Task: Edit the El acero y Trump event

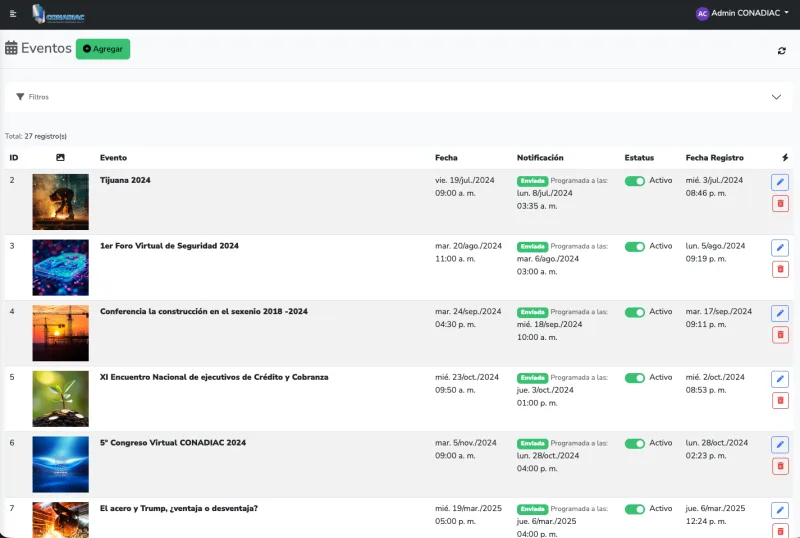Action: (x=780, y=510)
